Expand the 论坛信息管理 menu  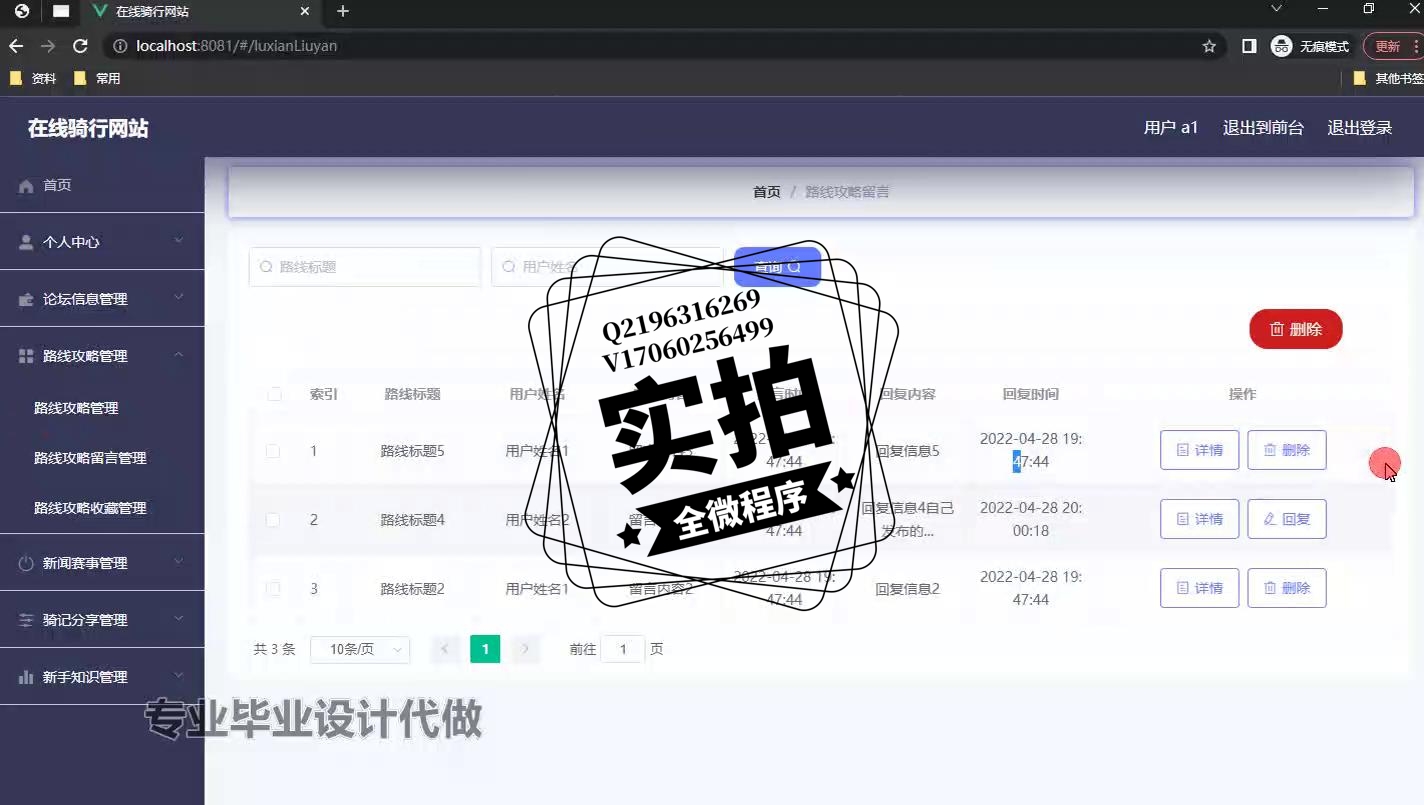coord(178,298)
